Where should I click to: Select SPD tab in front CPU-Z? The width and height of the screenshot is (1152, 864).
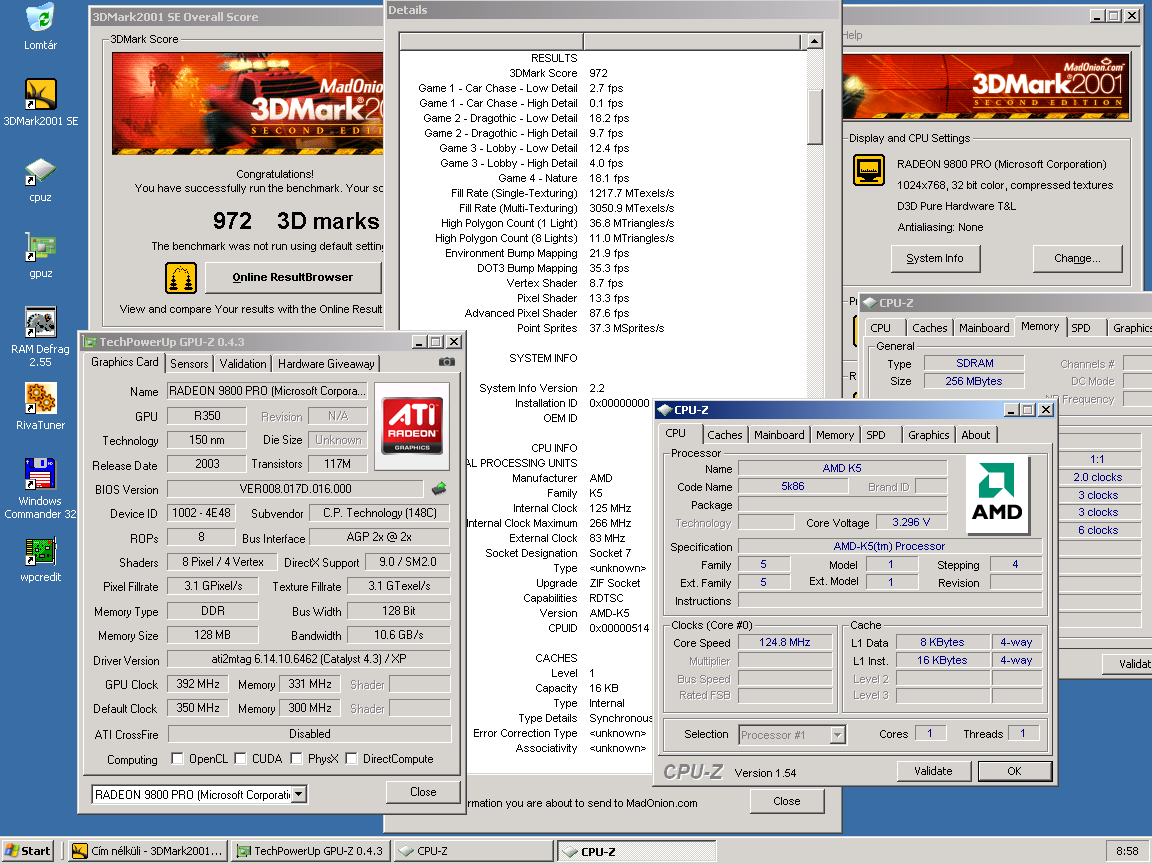click(876, 435)
